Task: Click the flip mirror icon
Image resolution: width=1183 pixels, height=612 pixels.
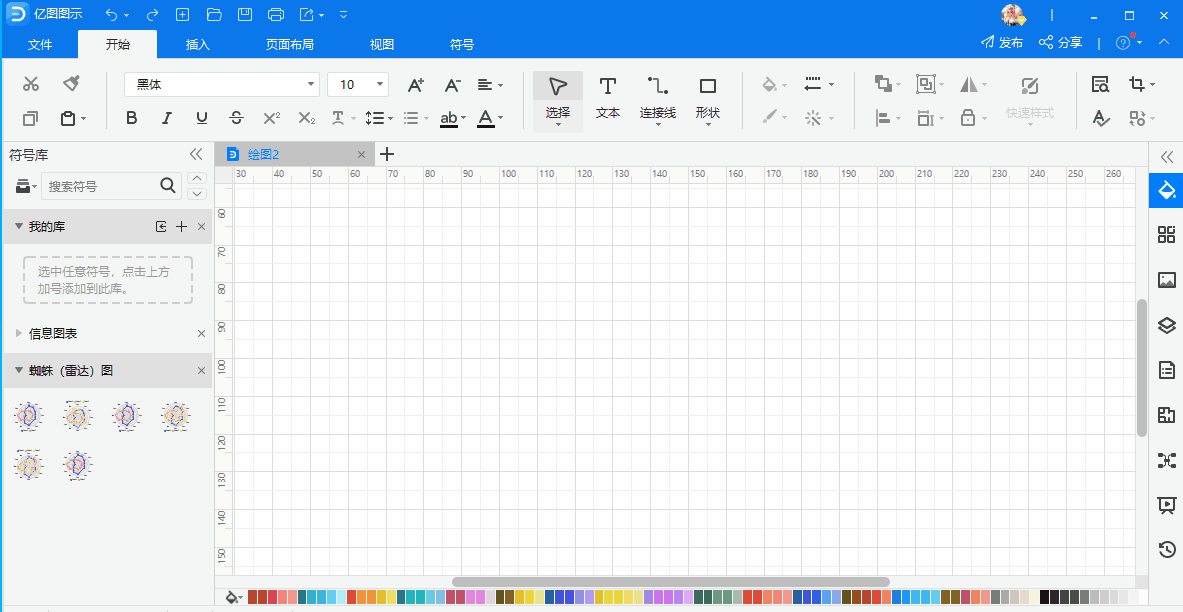Action: (969, 84)
